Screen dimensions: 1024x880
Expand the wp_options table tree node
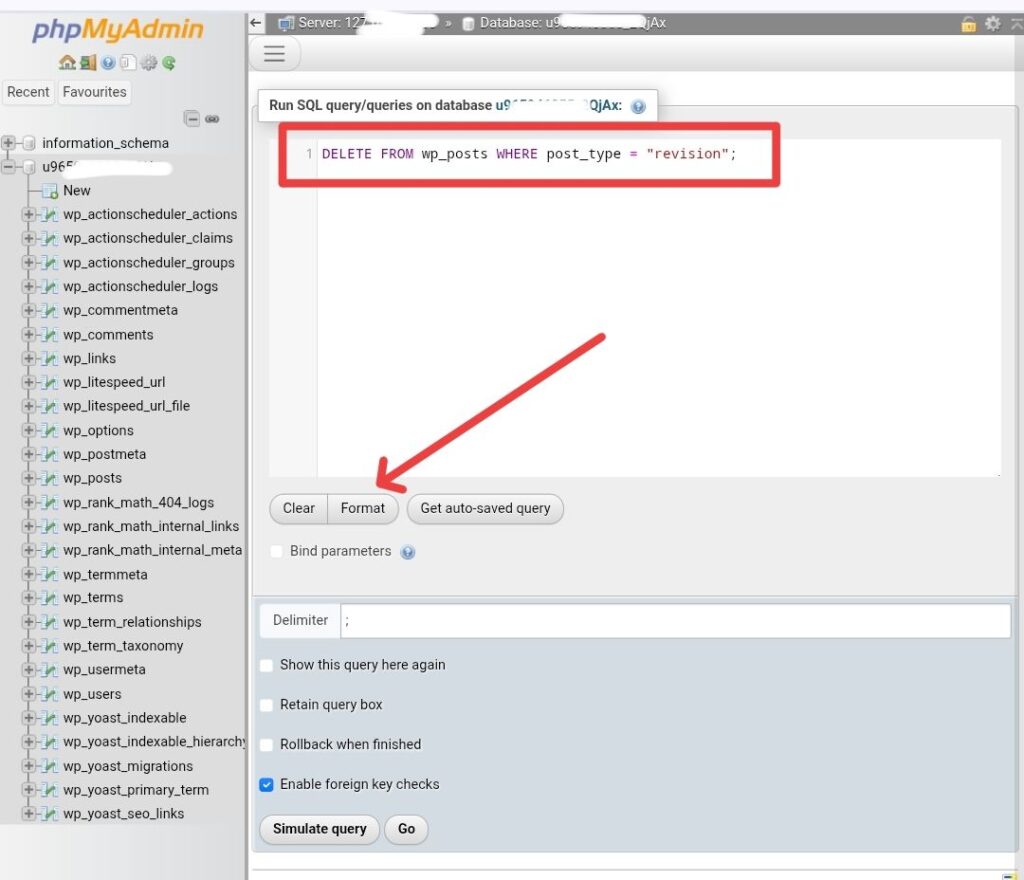(x=28, y=431)
